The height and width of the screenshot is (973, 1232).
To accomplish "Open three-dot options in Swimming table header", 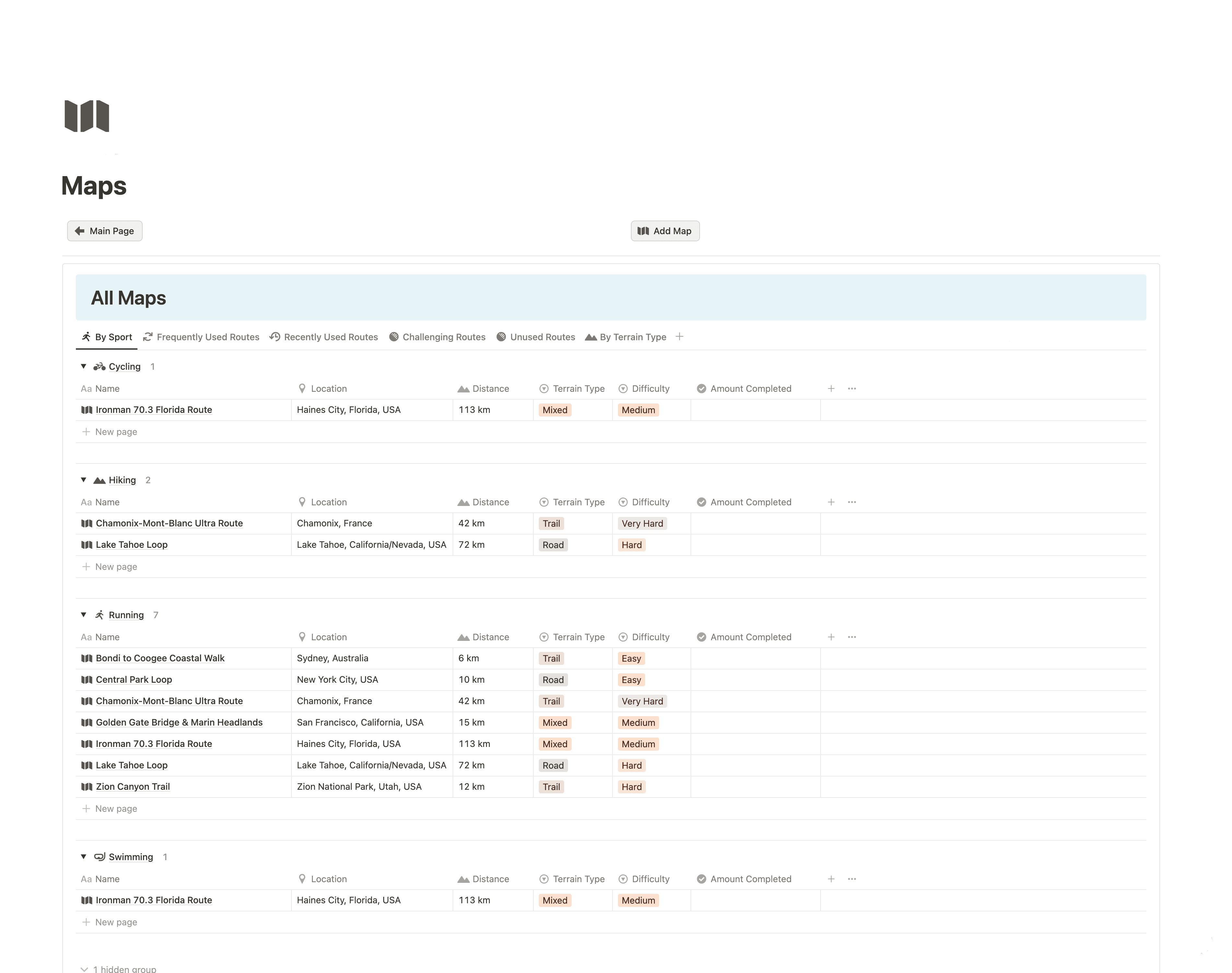I will 852,879.
